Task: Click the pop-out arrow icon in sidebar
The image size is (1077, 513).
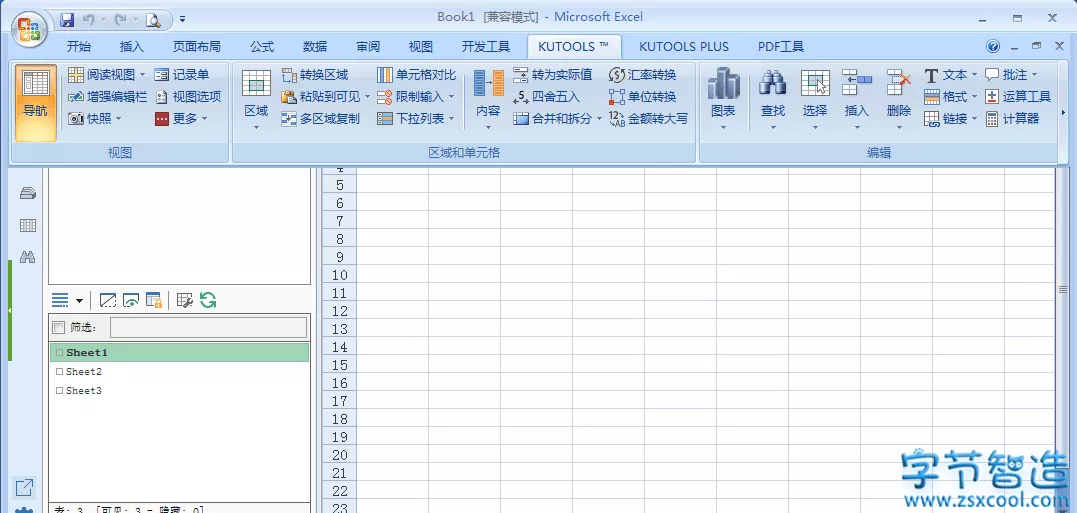Action: coord(24,488)
